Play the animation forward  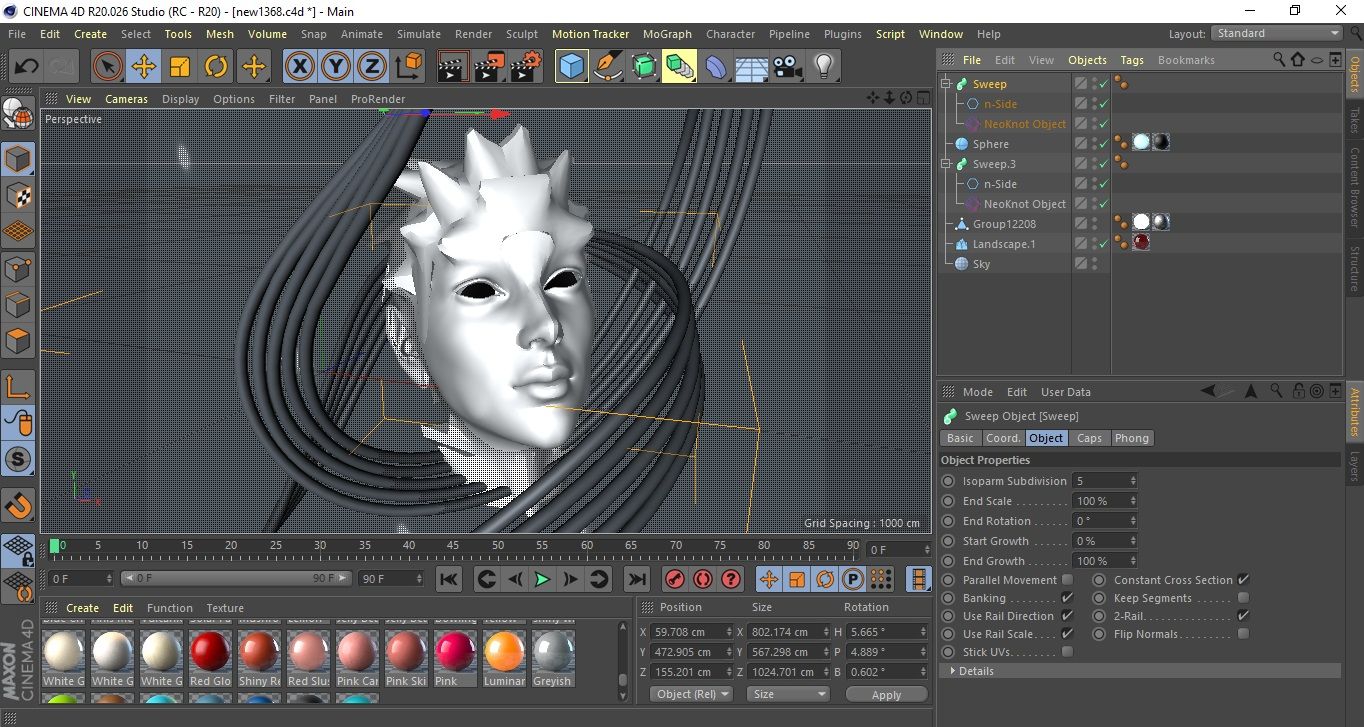point(542,579)
